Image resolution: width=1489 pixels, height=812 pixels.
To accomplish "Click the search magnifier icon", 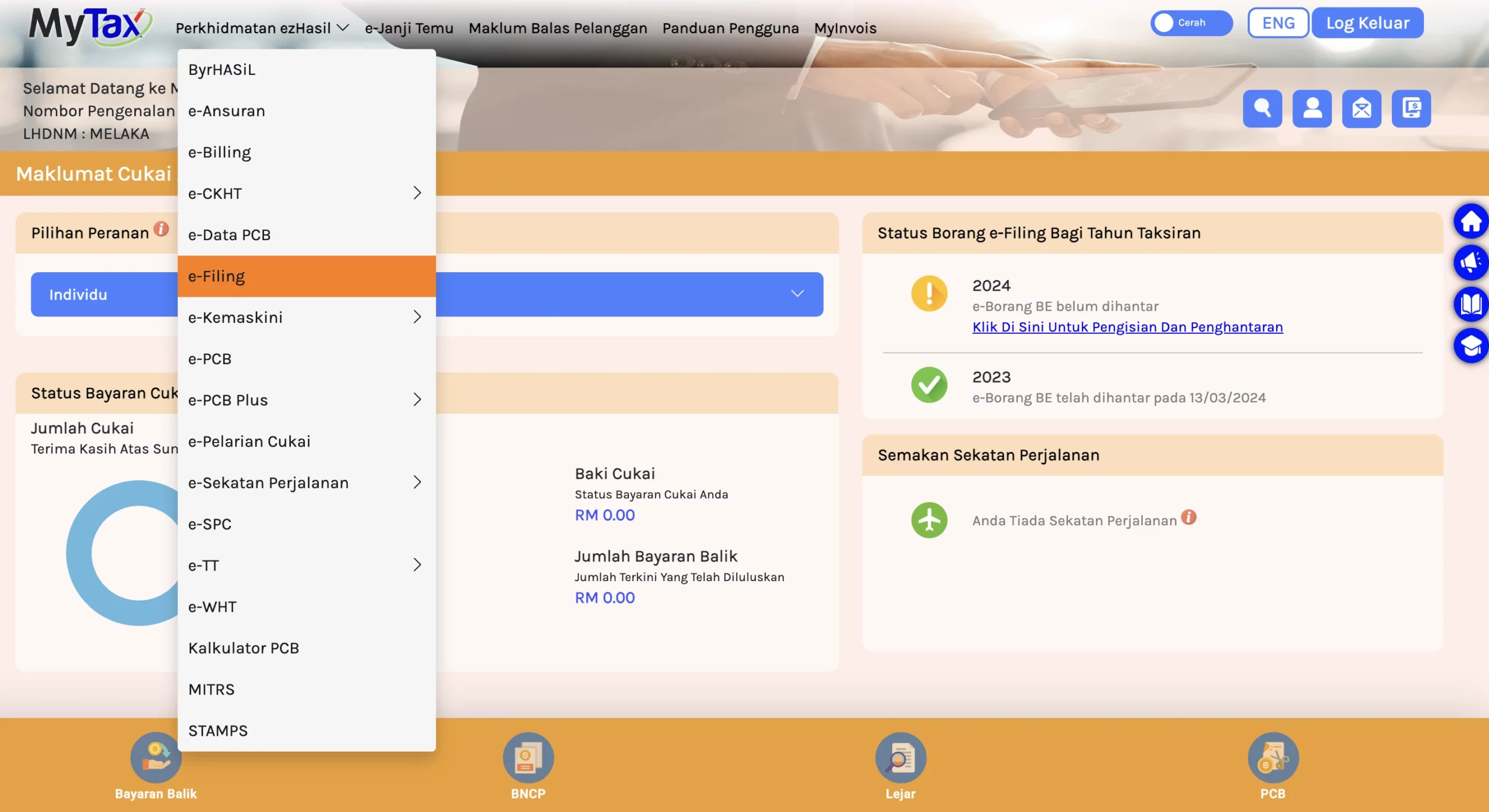I will coord(1262,109).
